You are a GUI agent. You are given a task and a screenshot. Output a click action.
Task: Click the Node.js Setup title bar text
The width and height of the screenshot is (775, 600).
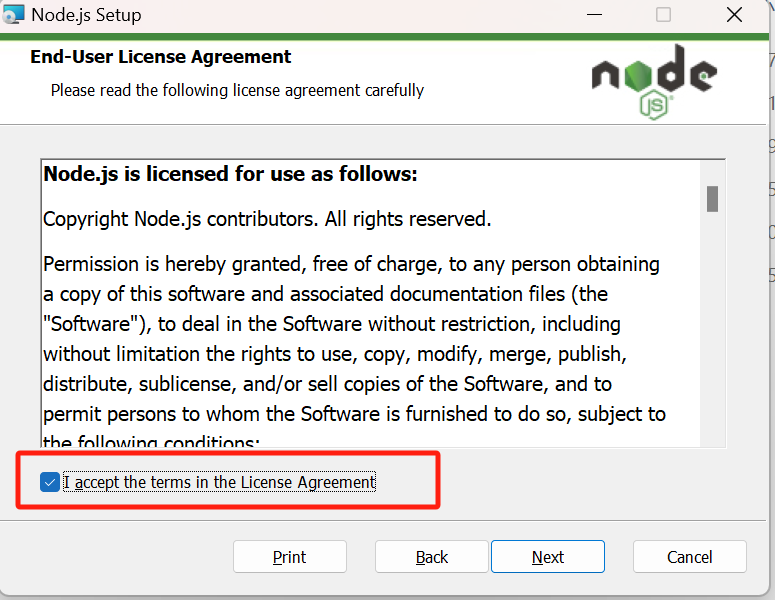click(86, 15)
